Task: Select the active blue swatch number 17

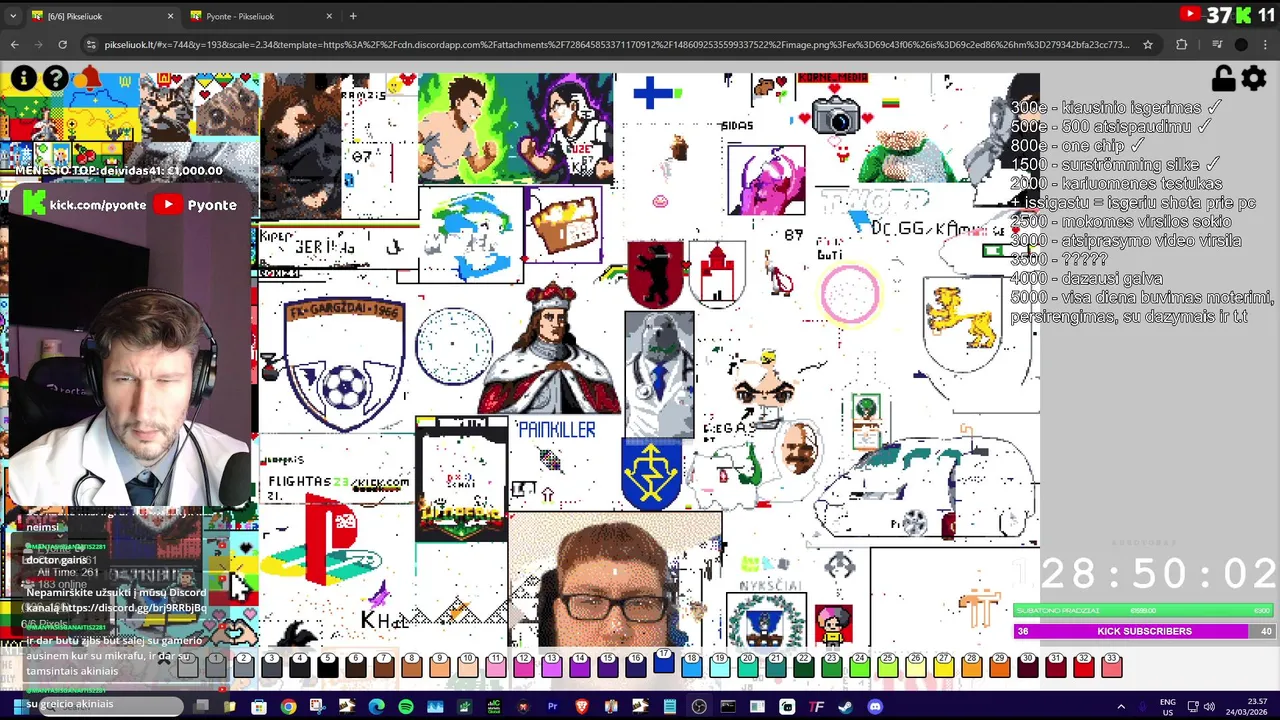Action: (663, 662)
